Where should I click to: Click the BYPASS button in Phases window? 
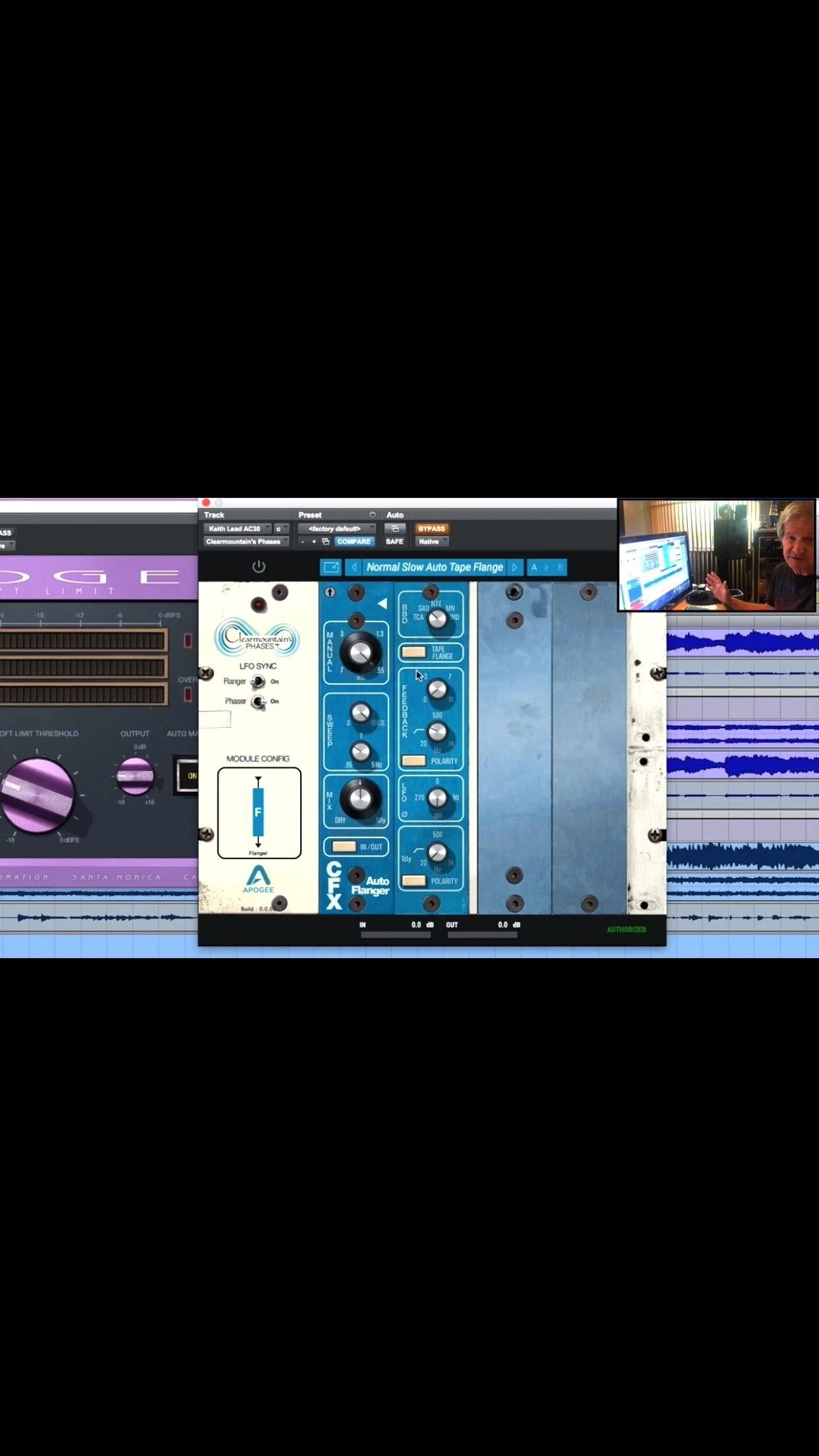pyautogui.click(x=432, y=529)
